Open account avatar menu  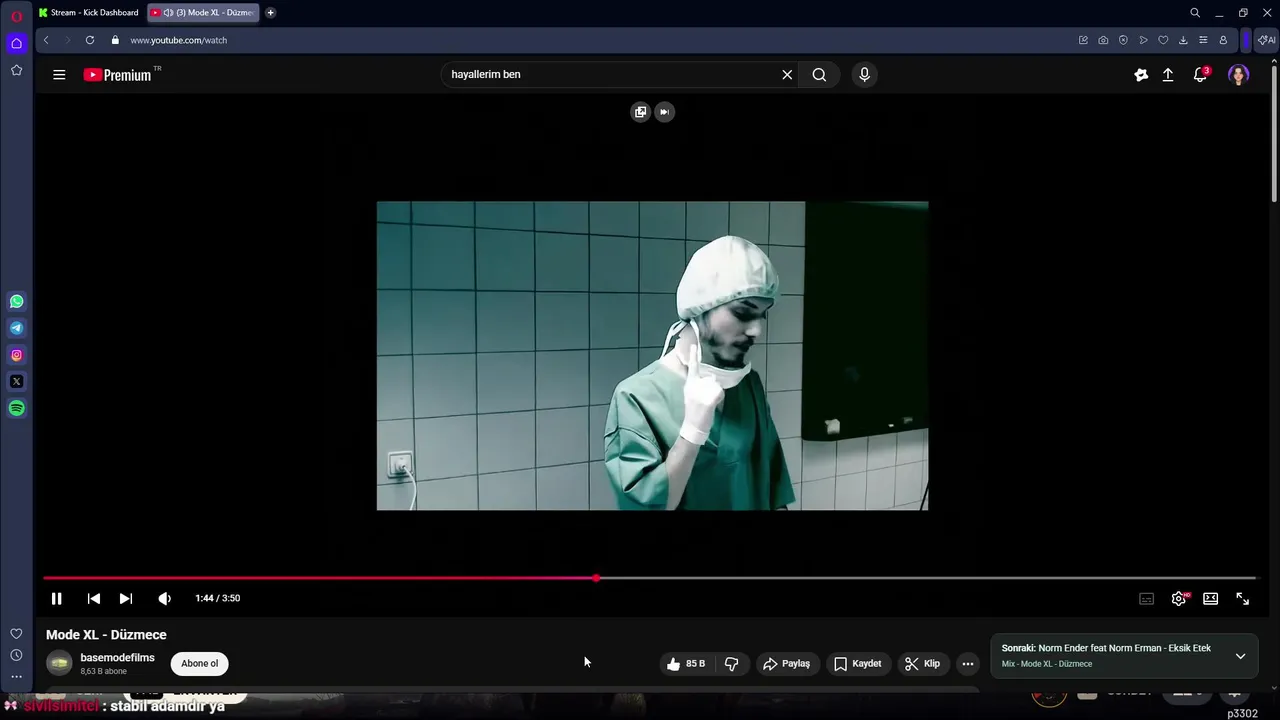pyautogui.click(x=1238, y=75)
